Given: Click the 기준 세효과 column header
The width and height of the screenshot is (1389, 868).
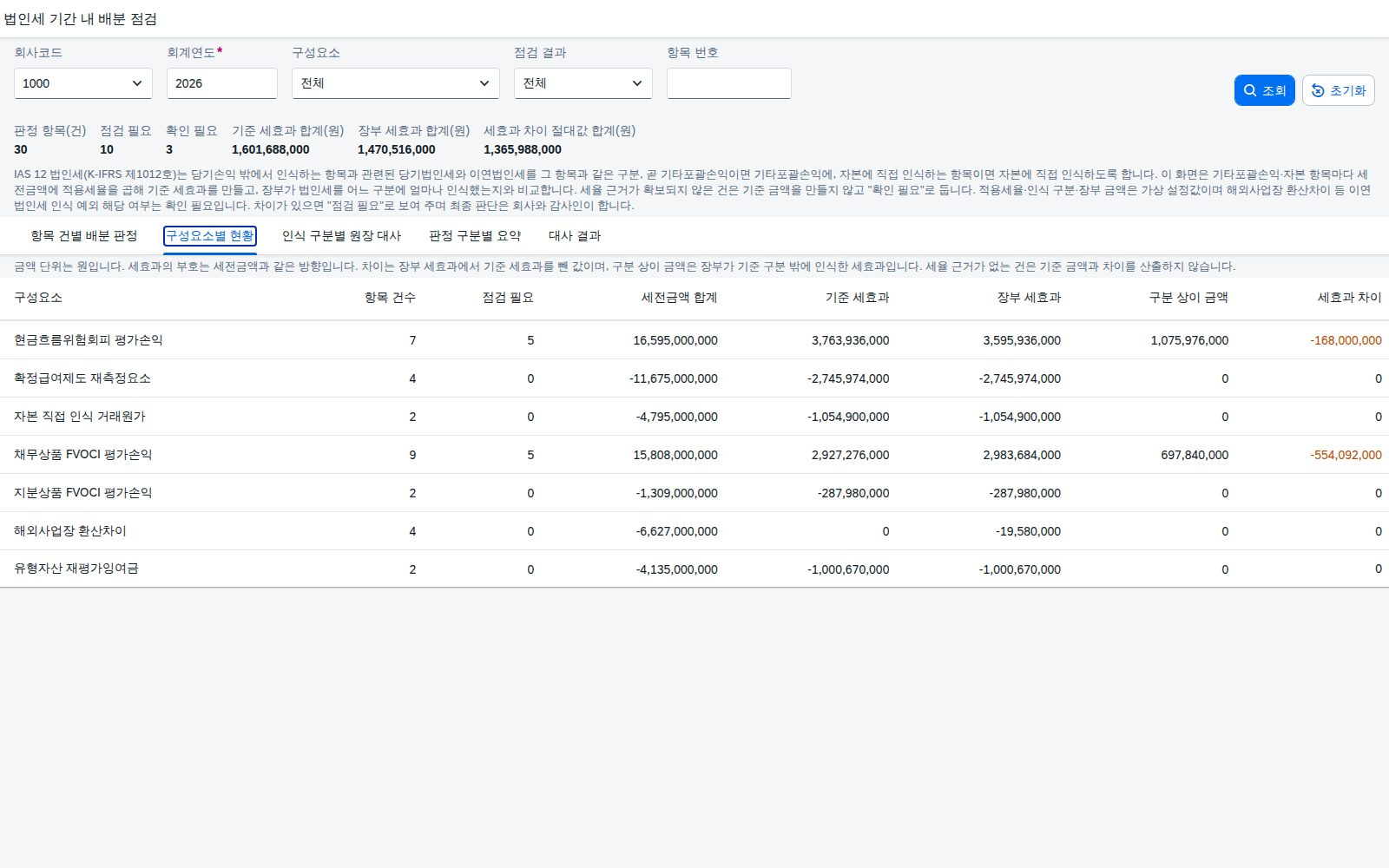Looking at the screenshot, I should click(x=858, y=298).
